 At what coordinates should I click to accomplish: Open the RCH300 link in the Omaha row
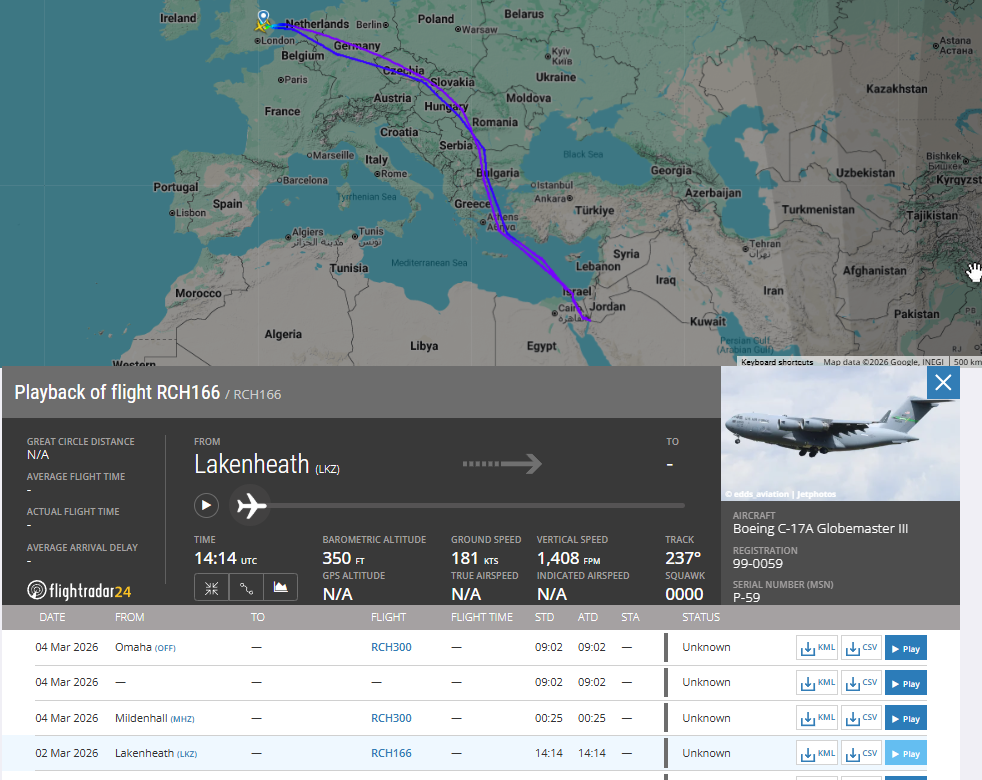[x=391, y=647]
